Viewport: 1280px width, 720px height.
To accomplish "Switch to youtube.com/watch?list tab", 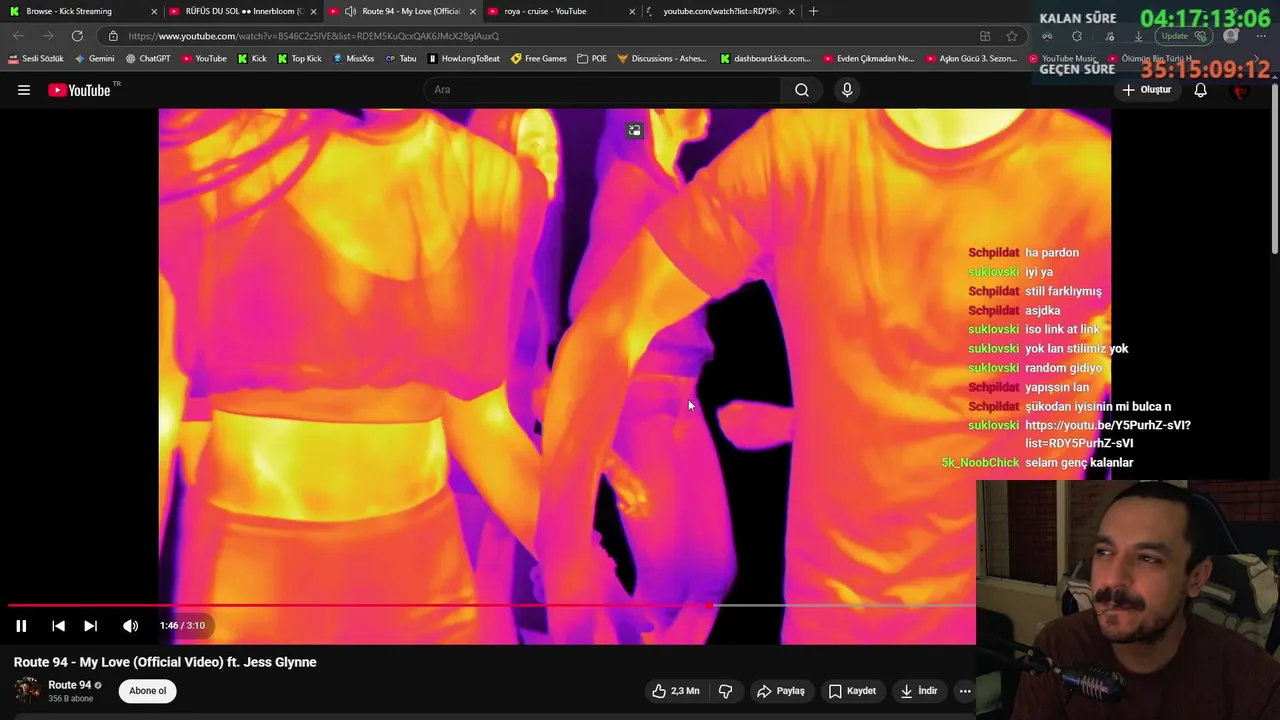I will click(x=720, y=11).
